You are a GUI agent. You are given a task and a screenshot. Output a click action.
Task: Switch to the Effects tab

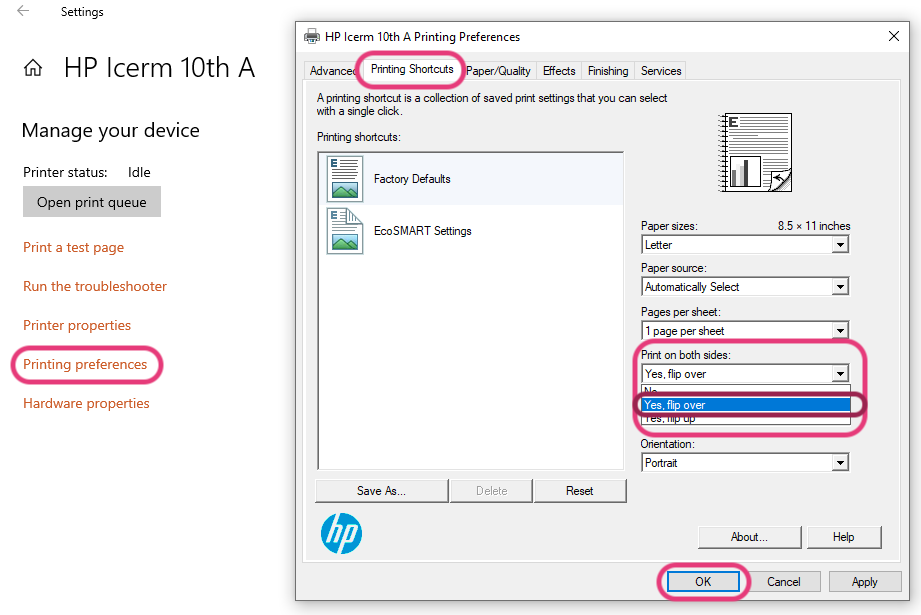(x=559, y=71)
